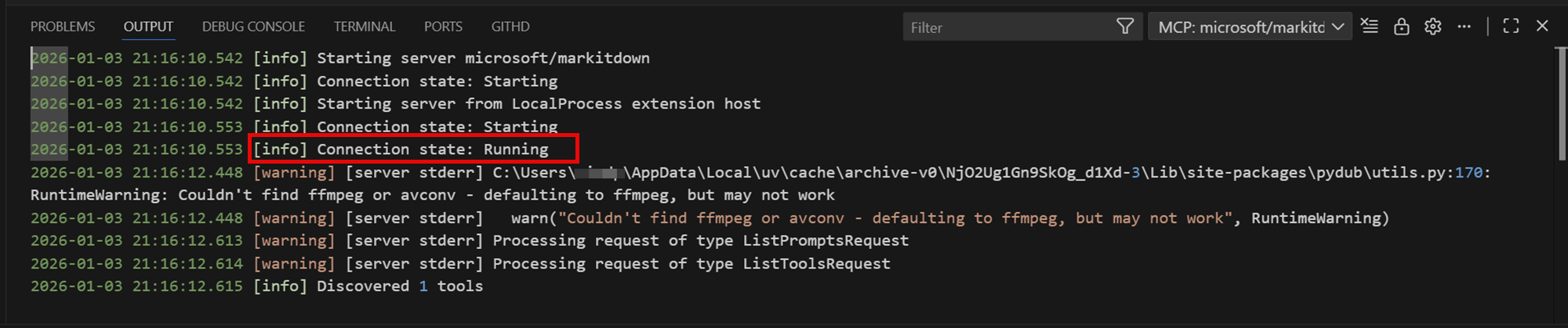Image resolution: width=1568 pixels, height=328 pixels.
Task: Open the GITHD tab
Action: click(x=510, y=27)
